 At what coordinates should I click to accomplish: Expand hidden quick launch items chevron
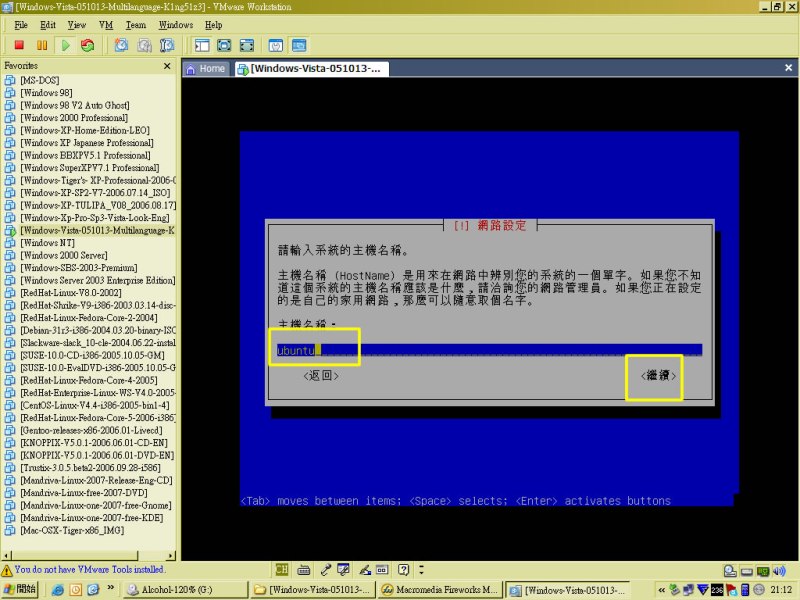pos(110,588)
